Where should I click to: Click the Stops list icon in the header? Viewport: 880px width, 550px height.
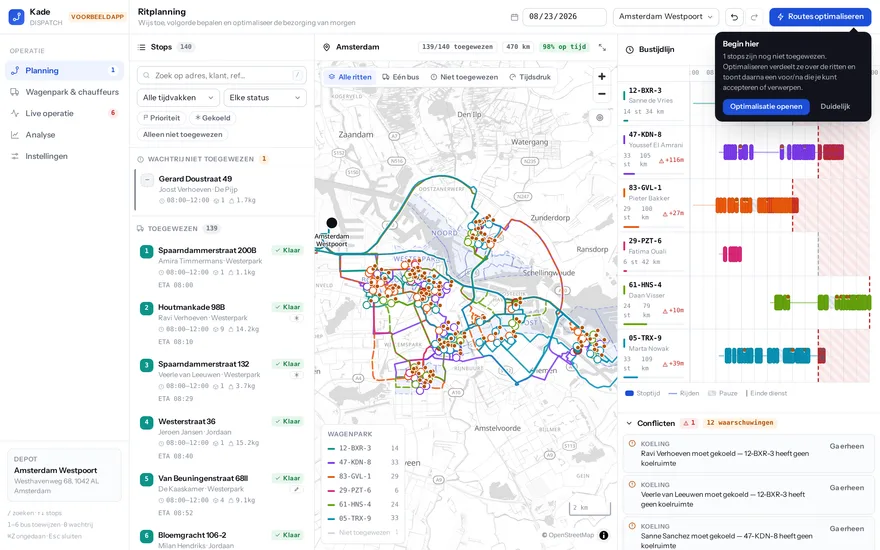pos(141,47)
